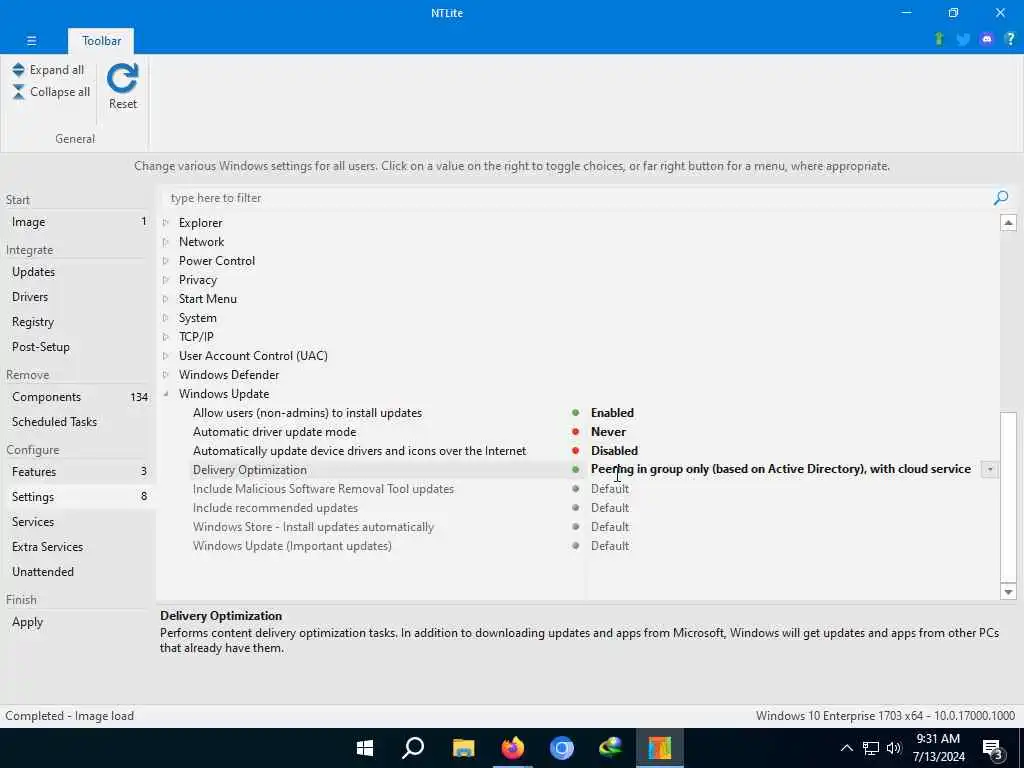Click the scrollbar up arrow
This screenshot has height=768, width=1024.
coord(1008,223)
